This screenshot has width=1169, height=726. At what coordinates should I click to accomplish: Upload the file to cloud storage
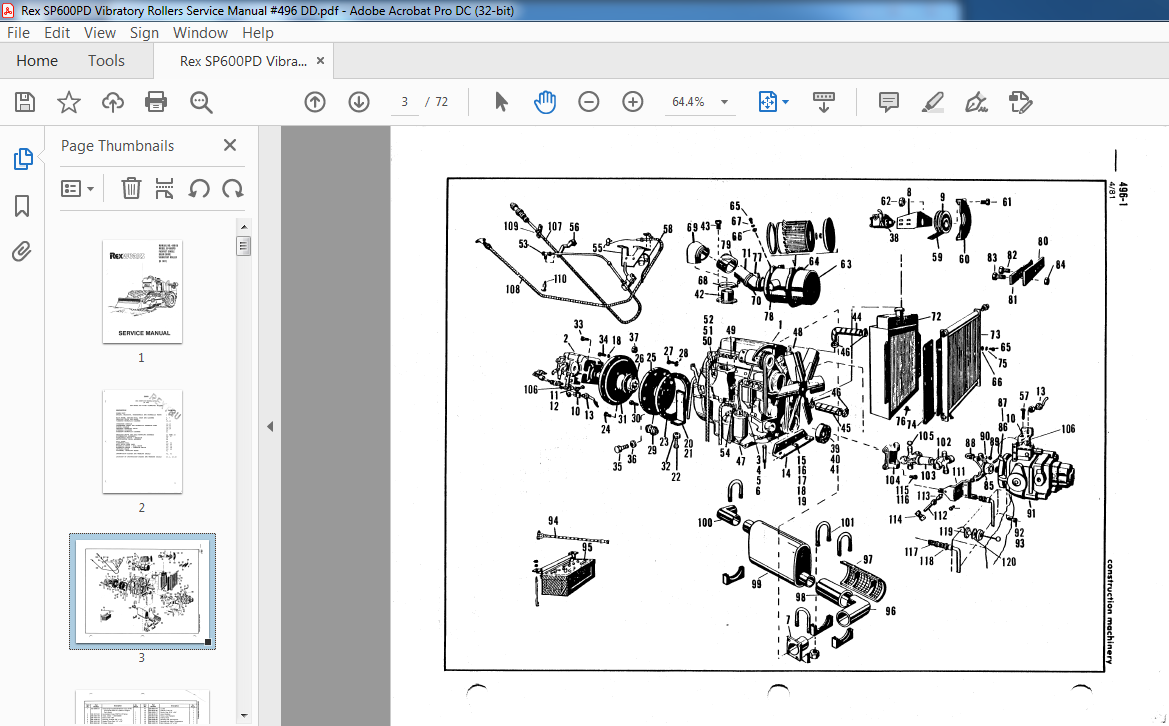pos(113,102)
